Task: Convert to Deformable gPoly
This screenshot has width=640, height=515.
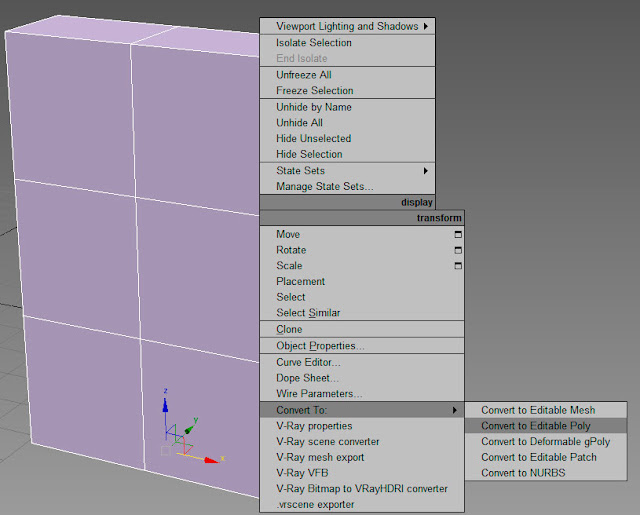Action: tap(545, 442)
